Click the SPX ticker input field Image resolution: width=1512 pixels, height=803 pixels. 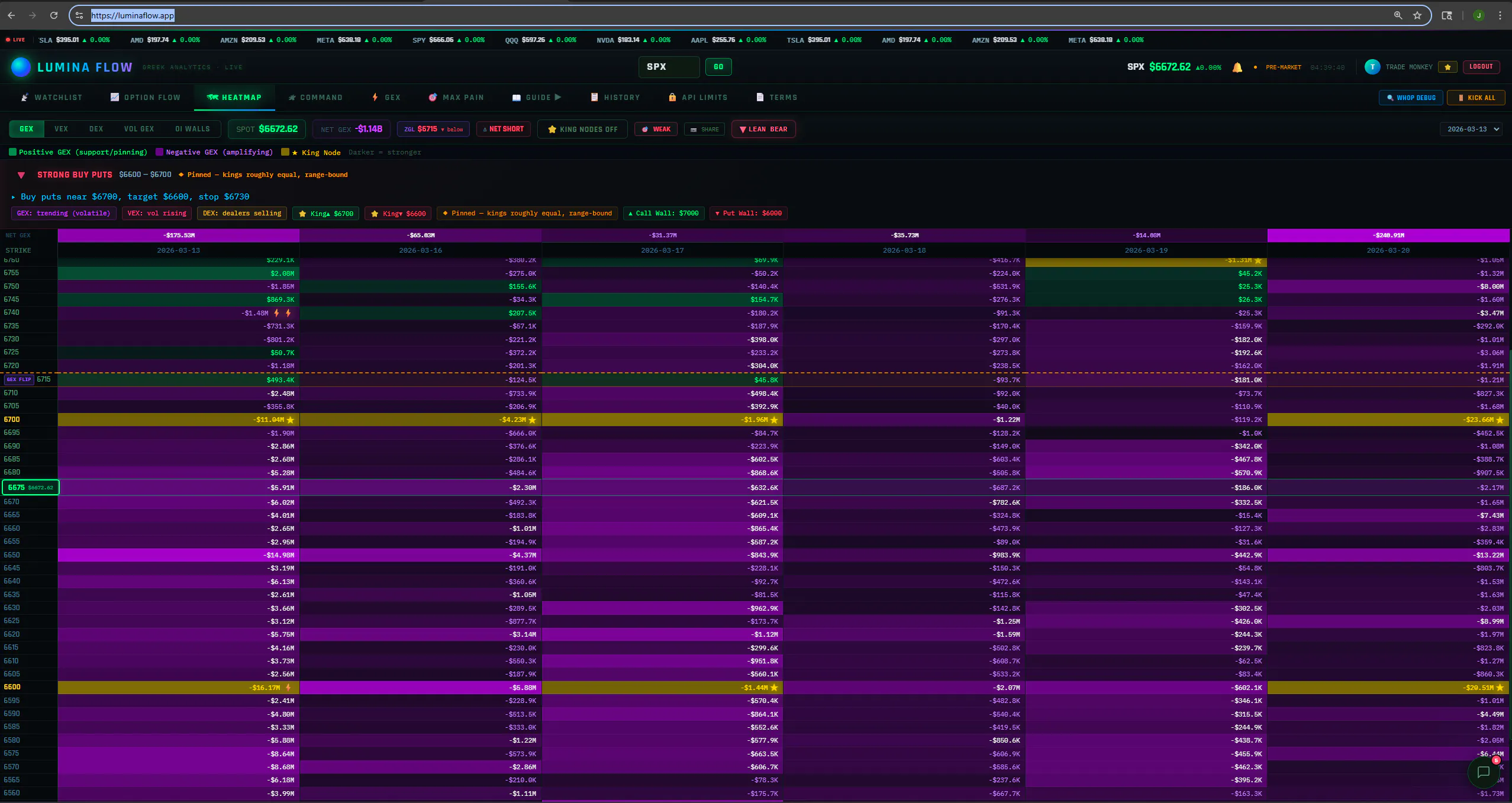click(x=669, y=67)
